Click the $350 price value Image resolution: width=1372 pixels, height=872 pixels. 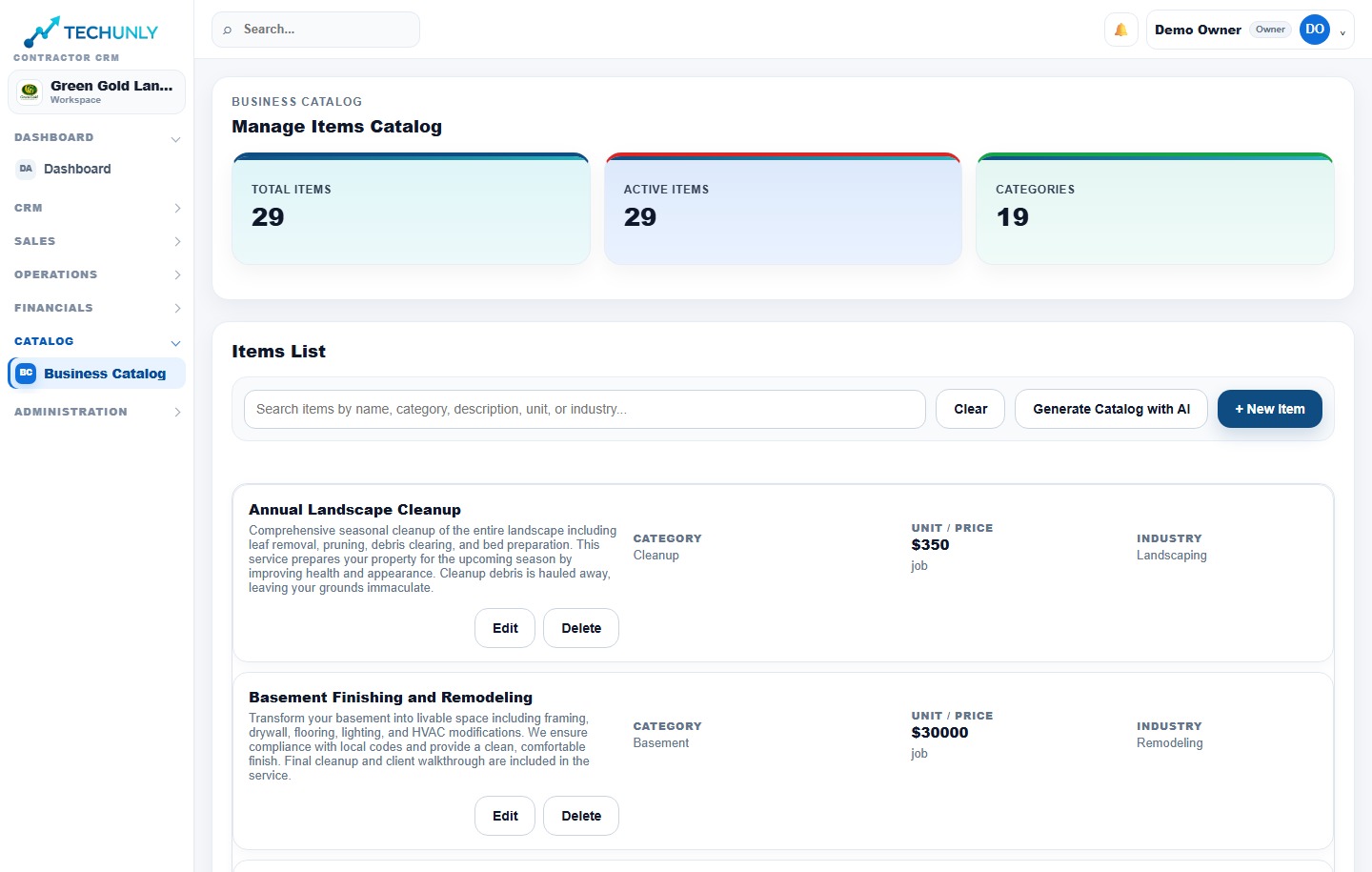pos(930,545)
